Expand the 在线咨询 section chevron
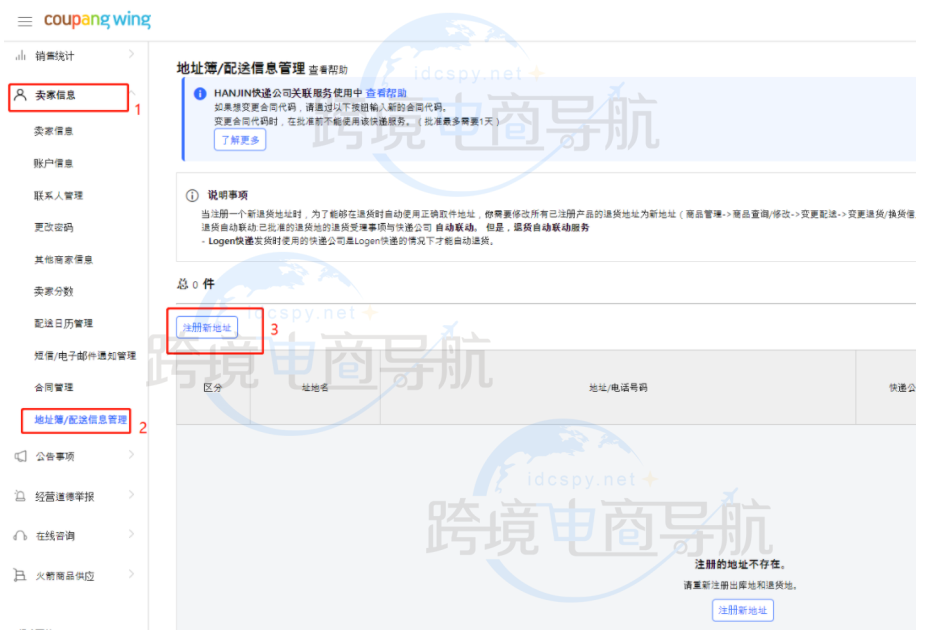Viewport: 933px width, 641px height. (131, 535)
